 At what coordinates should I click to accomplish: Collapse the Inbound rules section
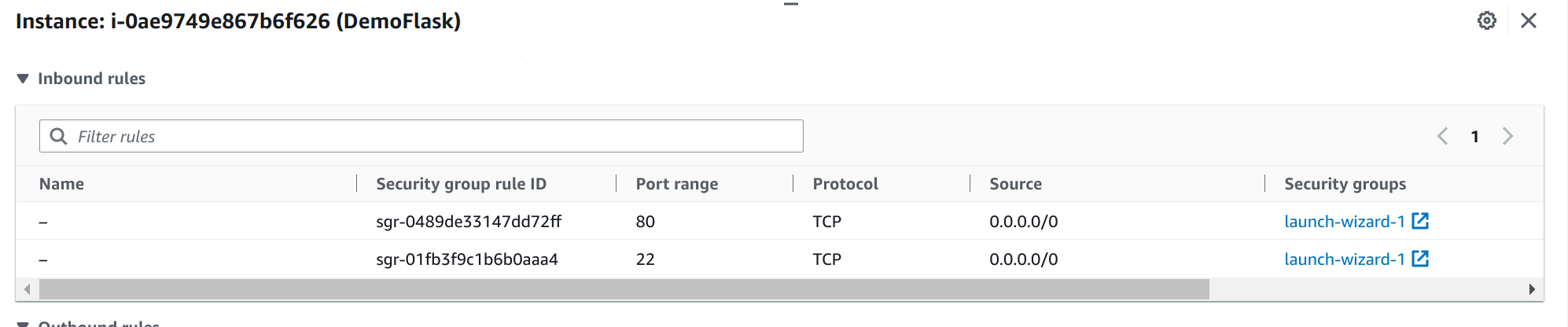pos(23,79)
